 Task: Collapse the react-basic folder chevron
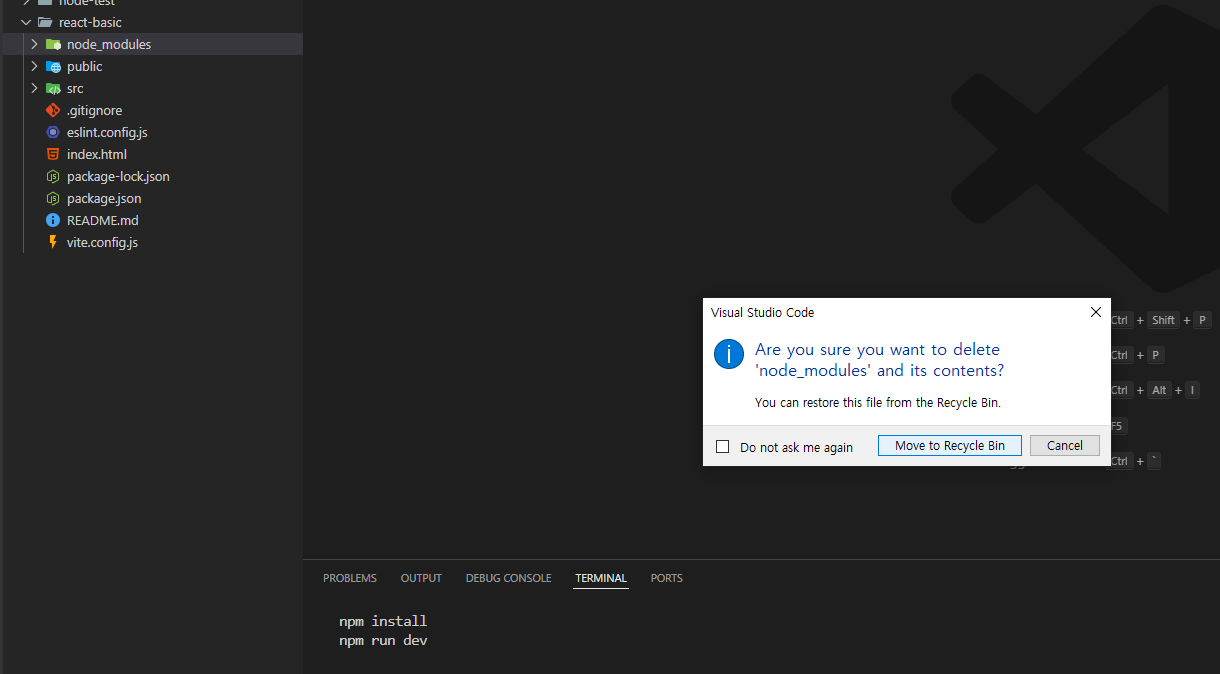[x=26, y=22]
